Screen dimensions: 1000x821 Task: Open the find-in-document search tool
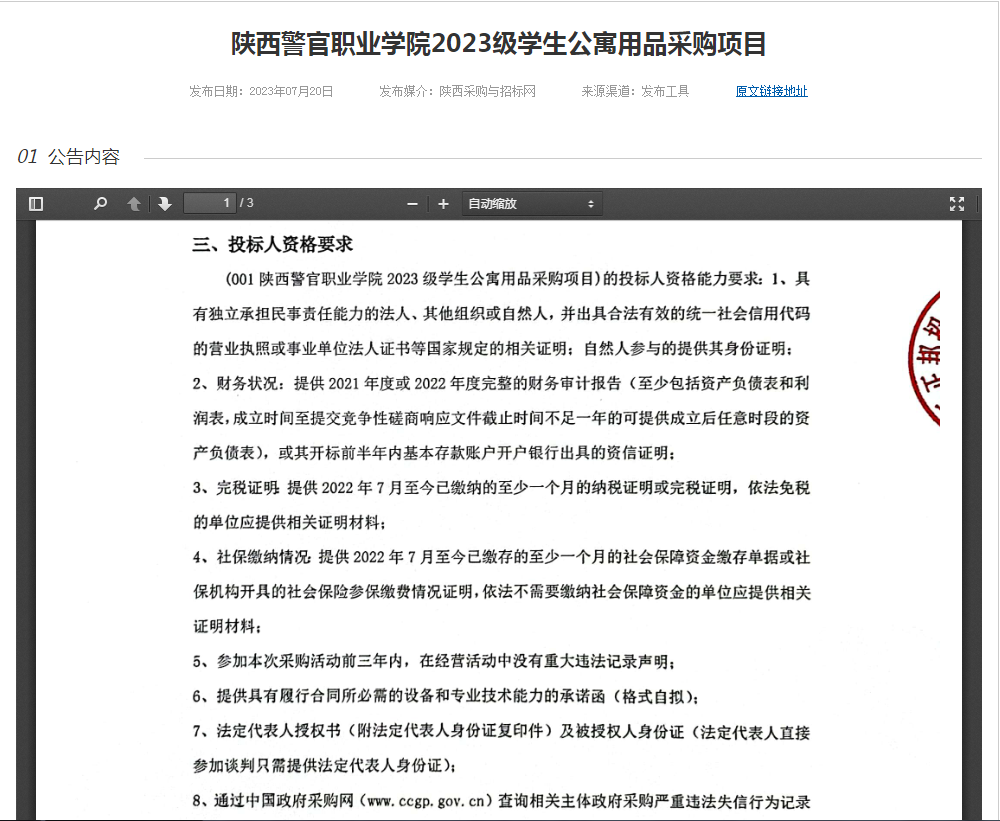pyautogui.click(x=100, y=203)
